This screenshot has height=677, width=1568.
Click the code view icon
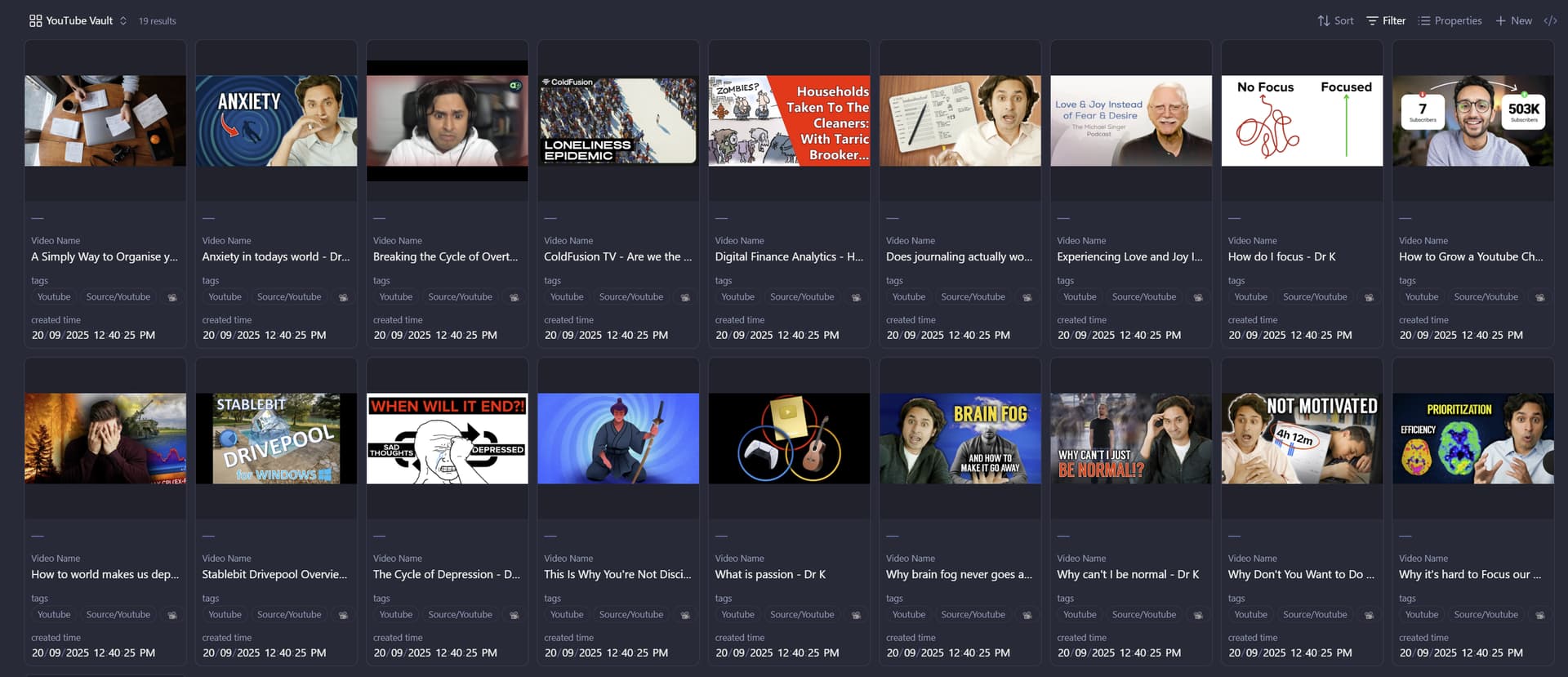coord(1550,20)
